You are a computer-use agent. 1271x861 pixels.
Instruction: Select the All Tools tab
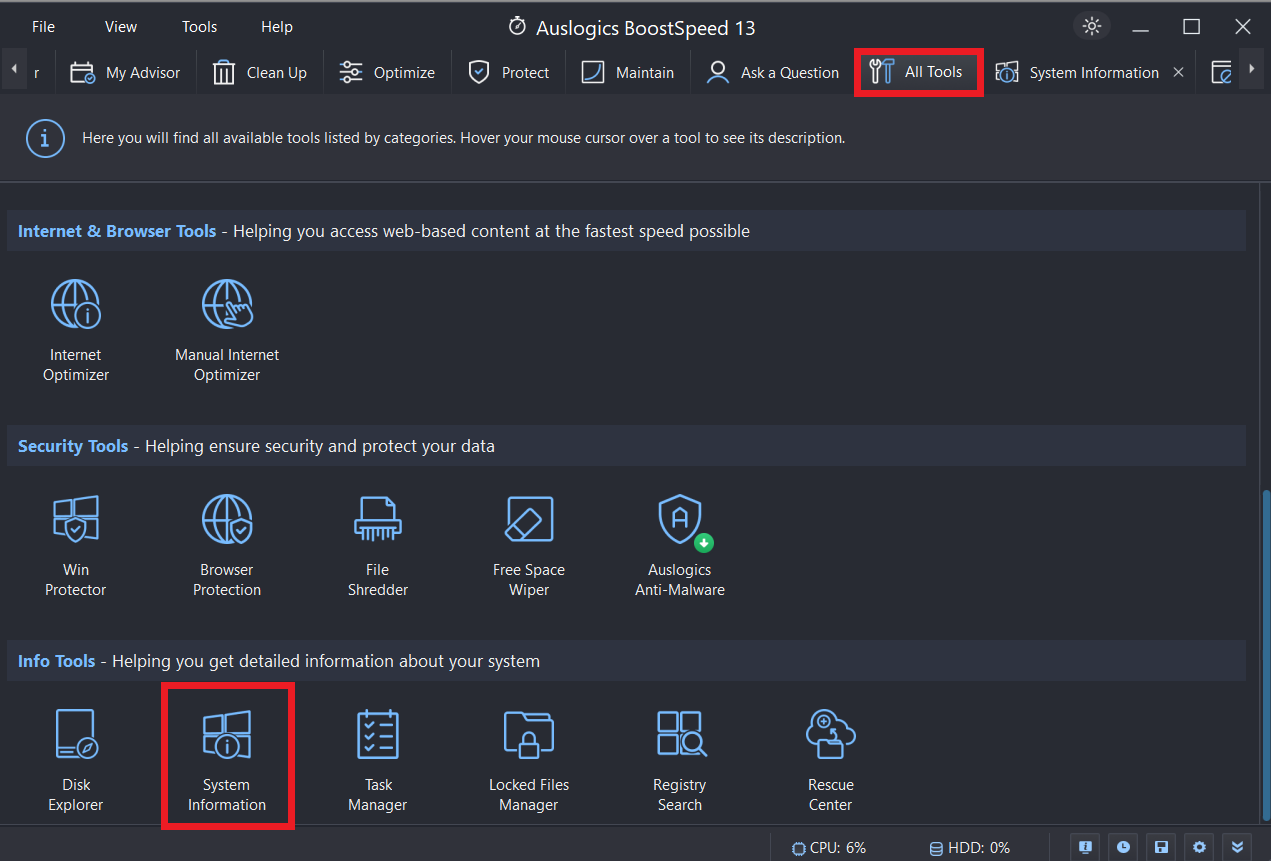(x=917, y=72)
